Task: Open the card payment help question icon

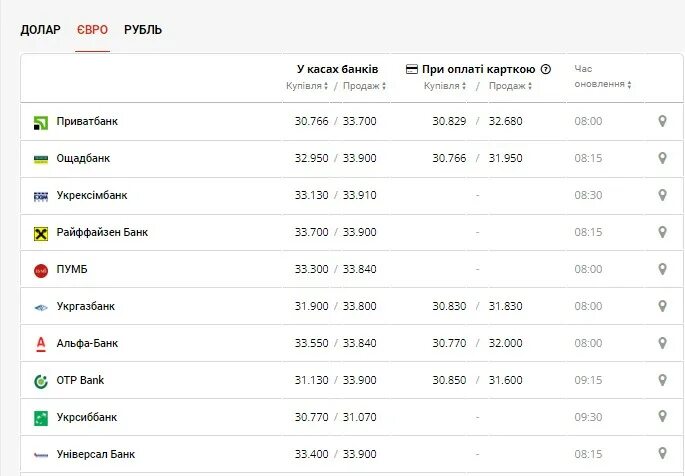Action: pos(546,69)
